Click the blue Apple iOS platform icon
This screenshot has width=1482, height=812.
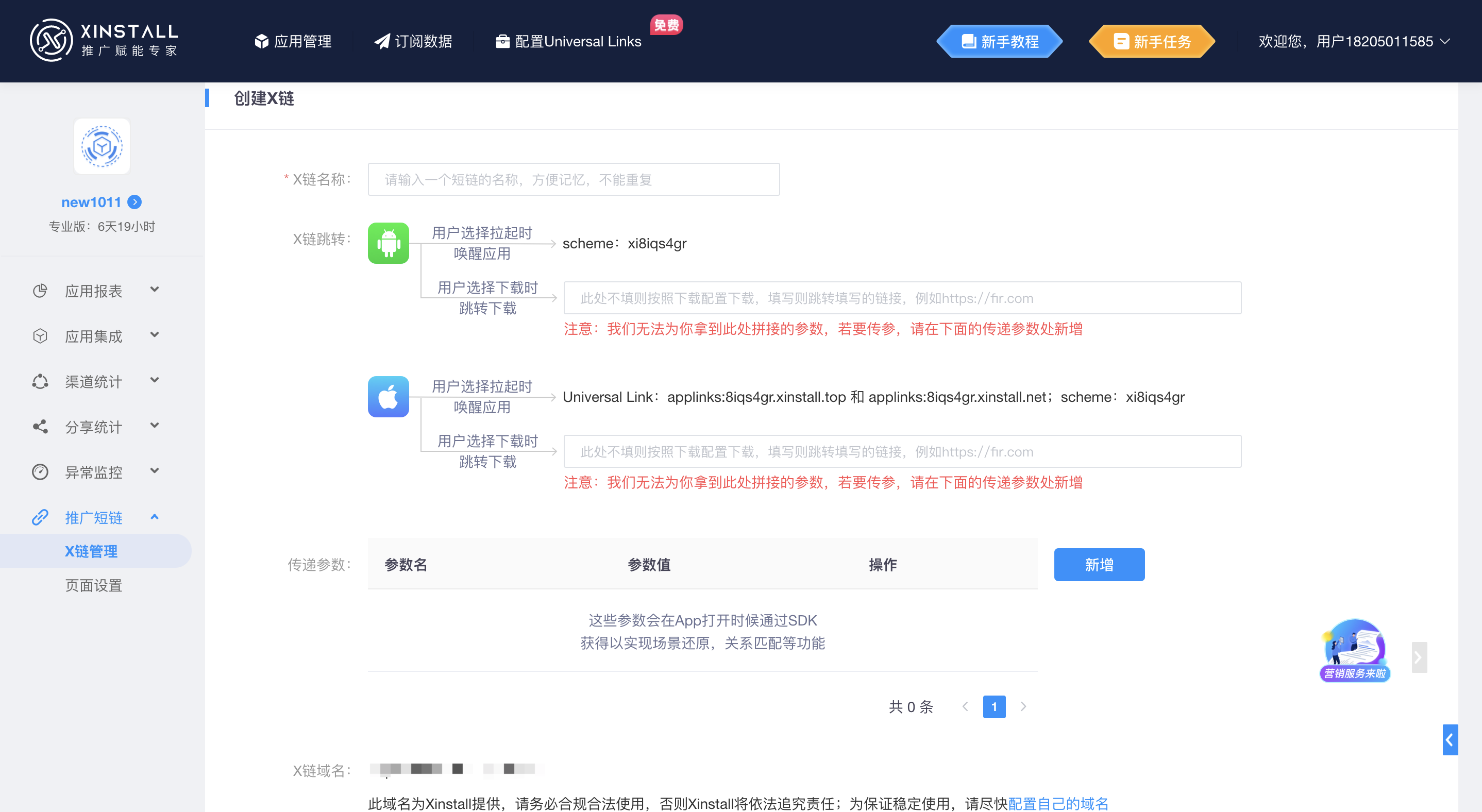tap(389, 397)
